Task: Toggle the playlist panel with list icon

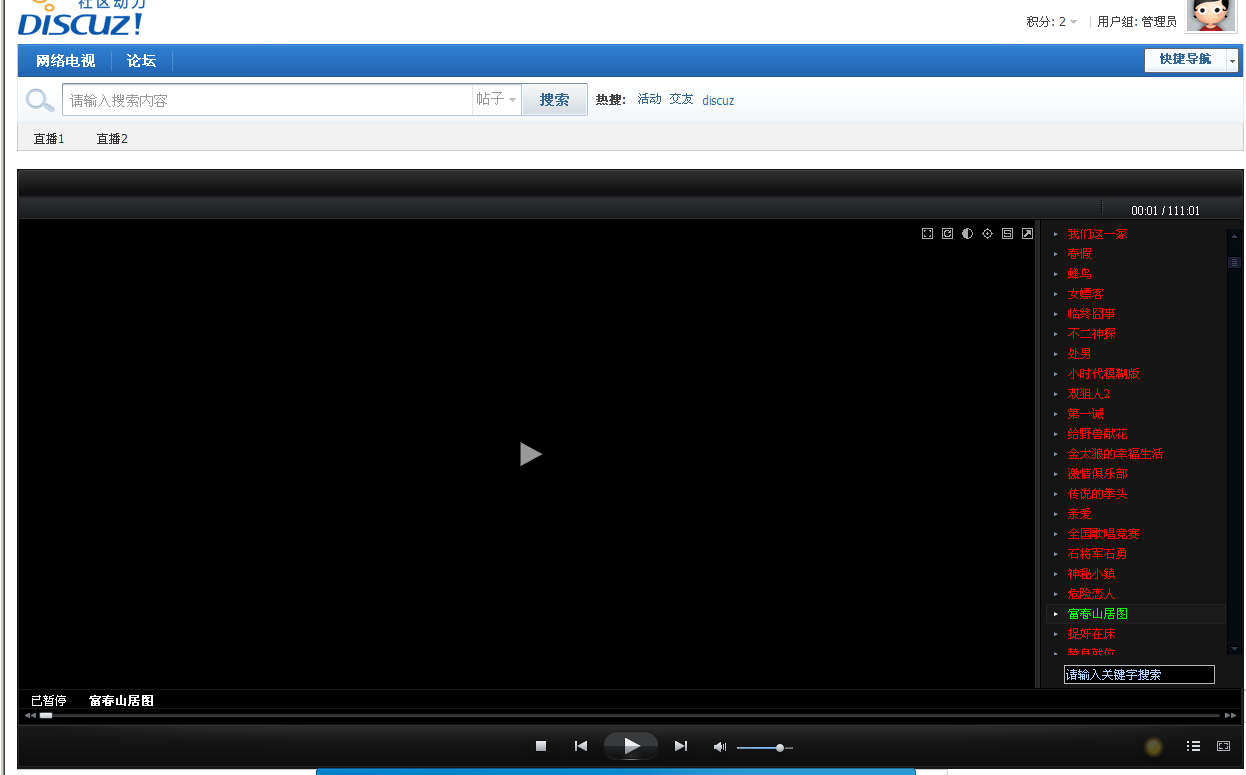Action: click(1193, 746)
